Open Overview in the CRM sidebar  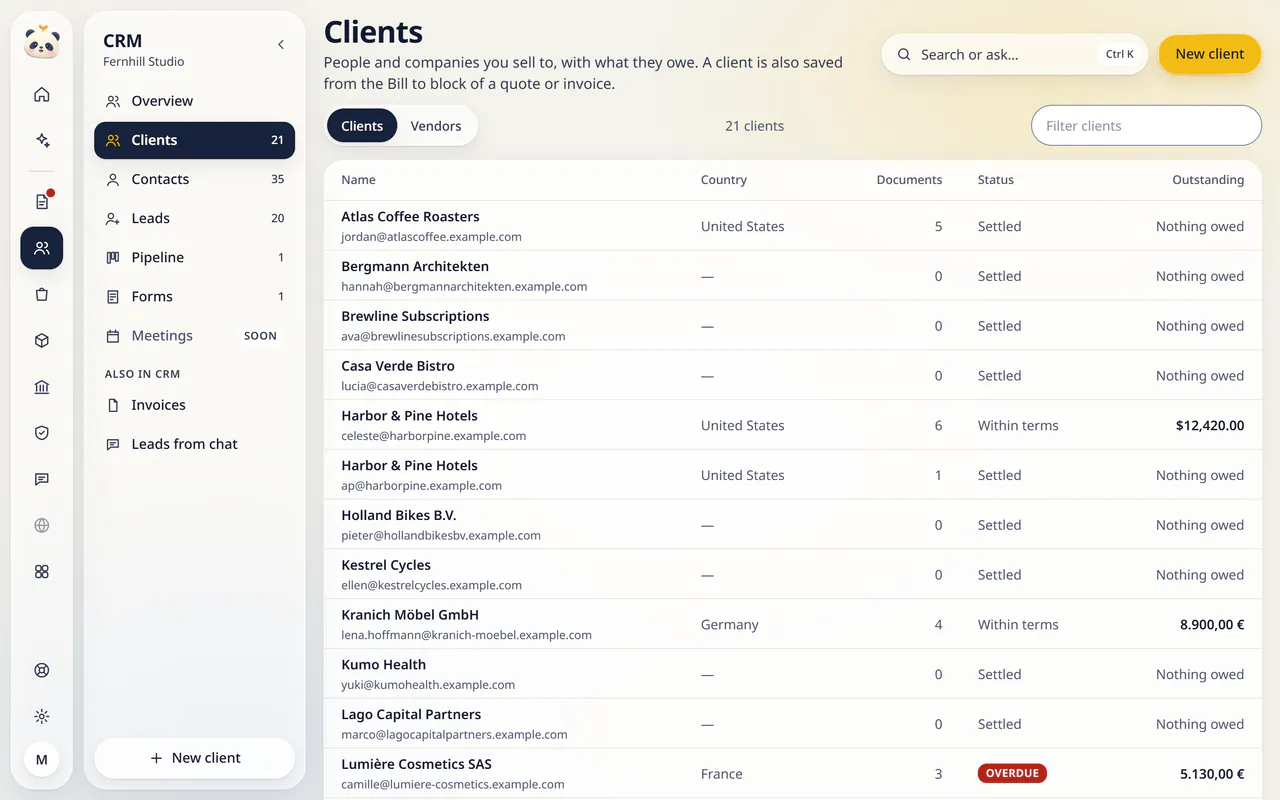(x=194, y=101)
